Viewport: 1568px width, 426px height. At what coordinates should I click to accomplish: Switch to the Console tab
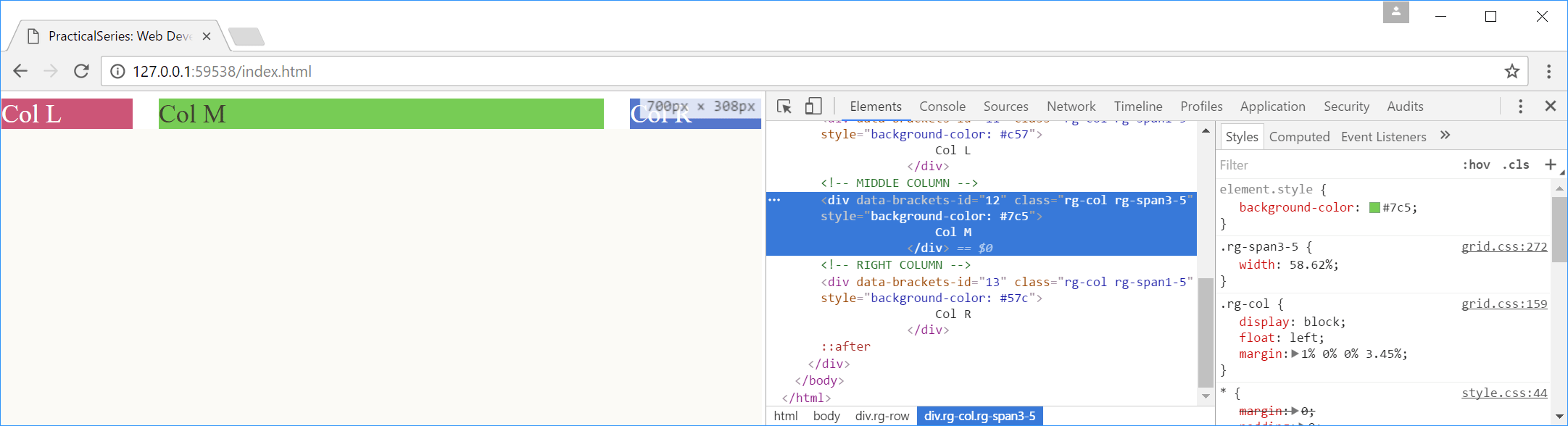(x=942, y=106)
